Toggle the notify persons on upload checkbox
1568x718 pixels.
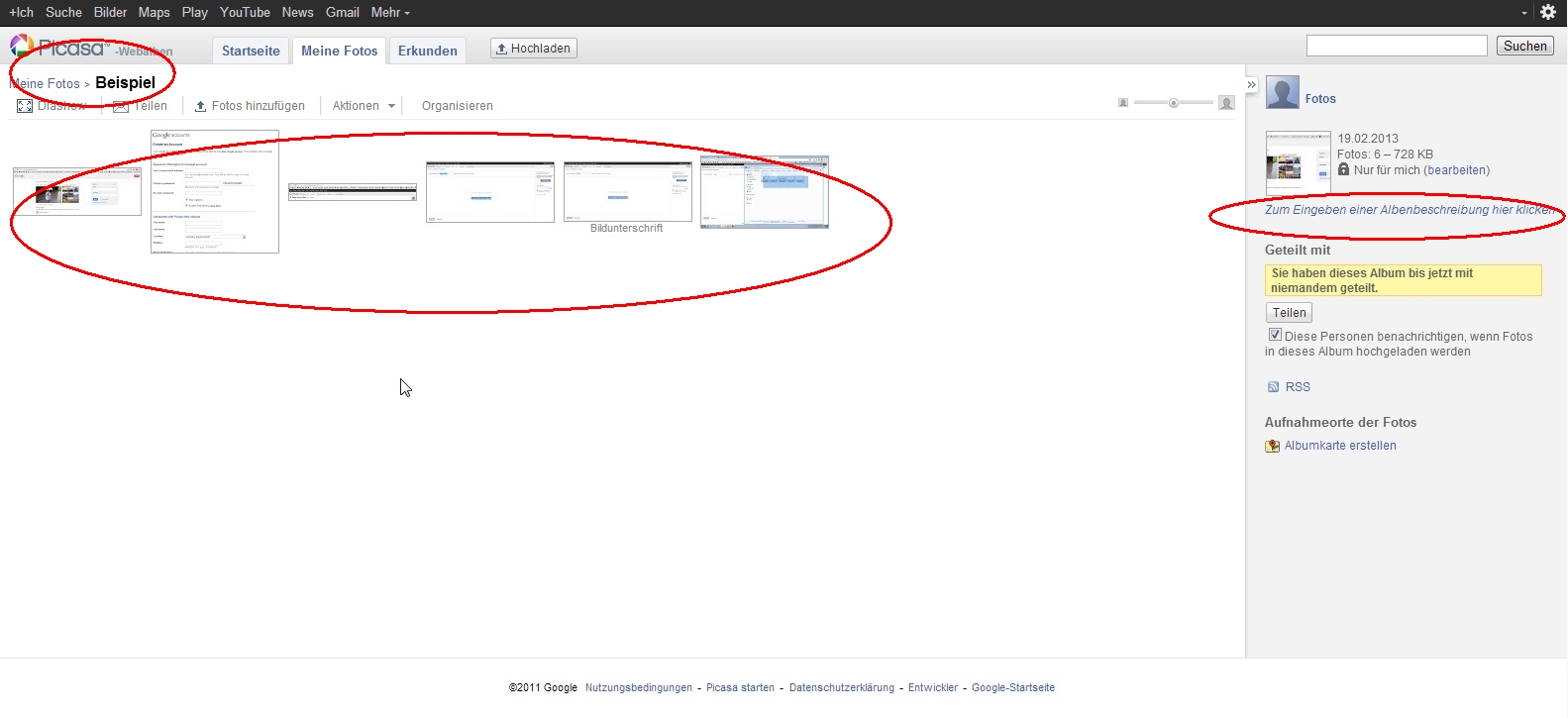tap(1275, 335)
